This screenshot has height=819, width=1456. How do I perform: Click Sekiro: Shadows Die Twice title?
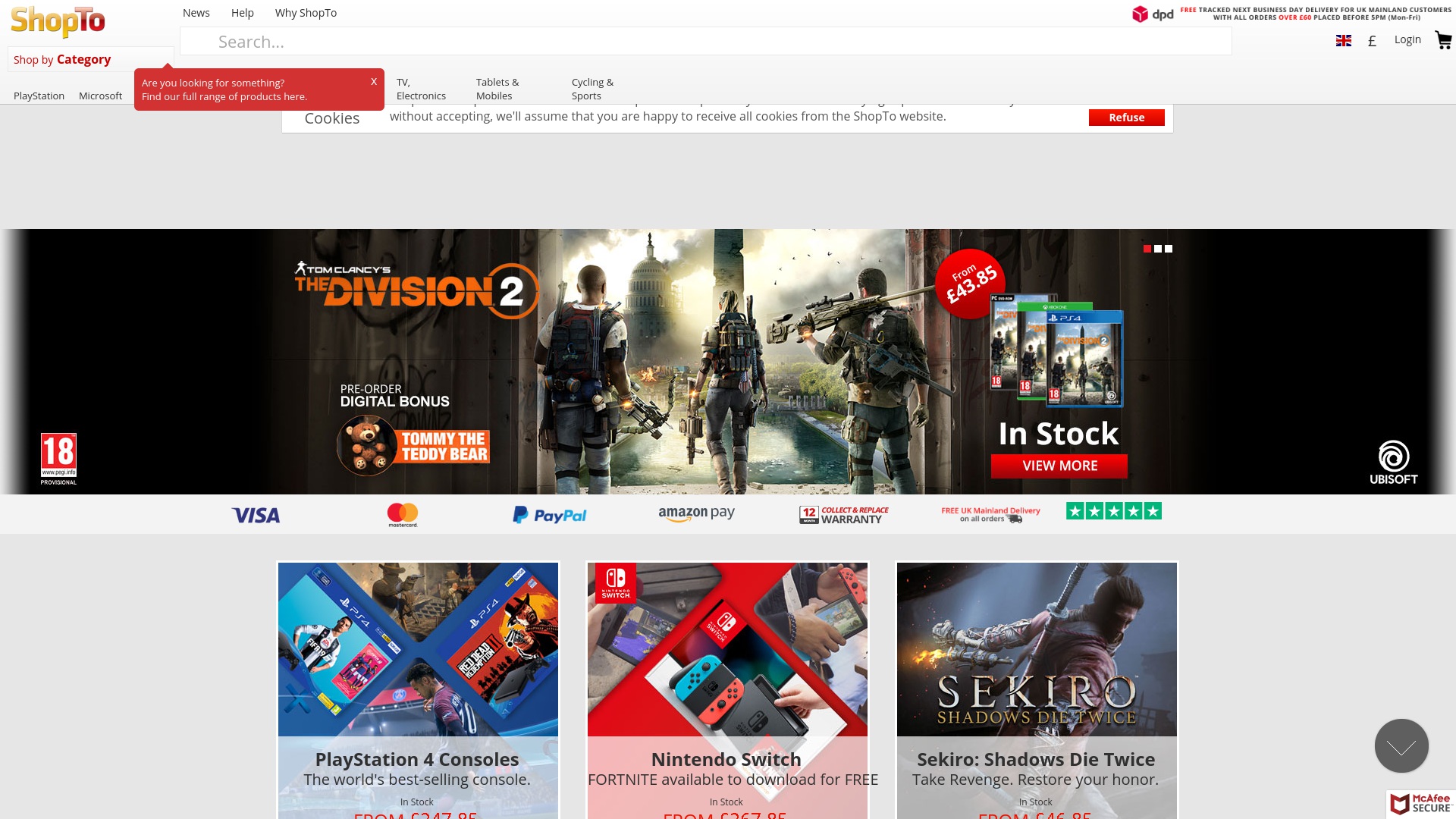(x=1036, y=759)
